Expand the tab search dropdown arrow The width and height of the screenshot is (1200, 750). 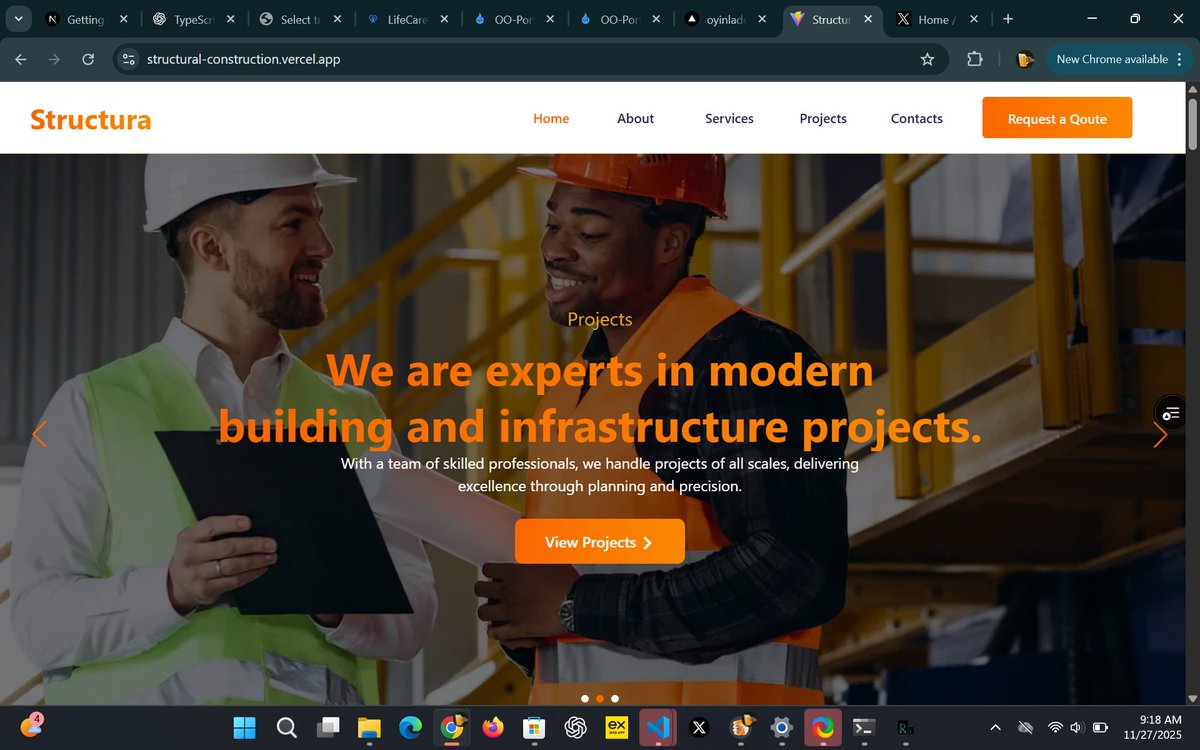click(x=18, y=19)
